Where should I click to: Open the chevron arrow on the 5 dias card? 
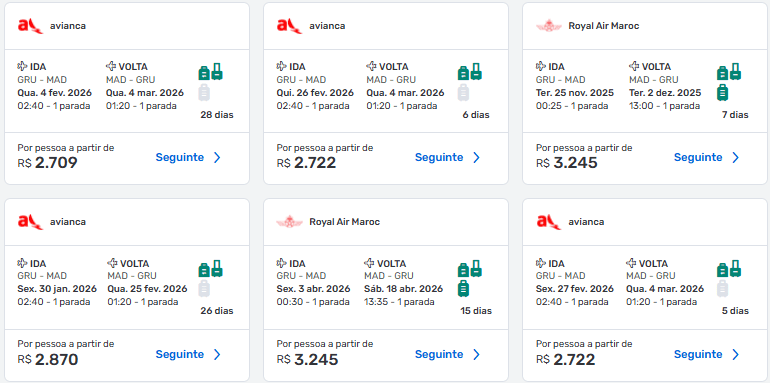[735, 355]
